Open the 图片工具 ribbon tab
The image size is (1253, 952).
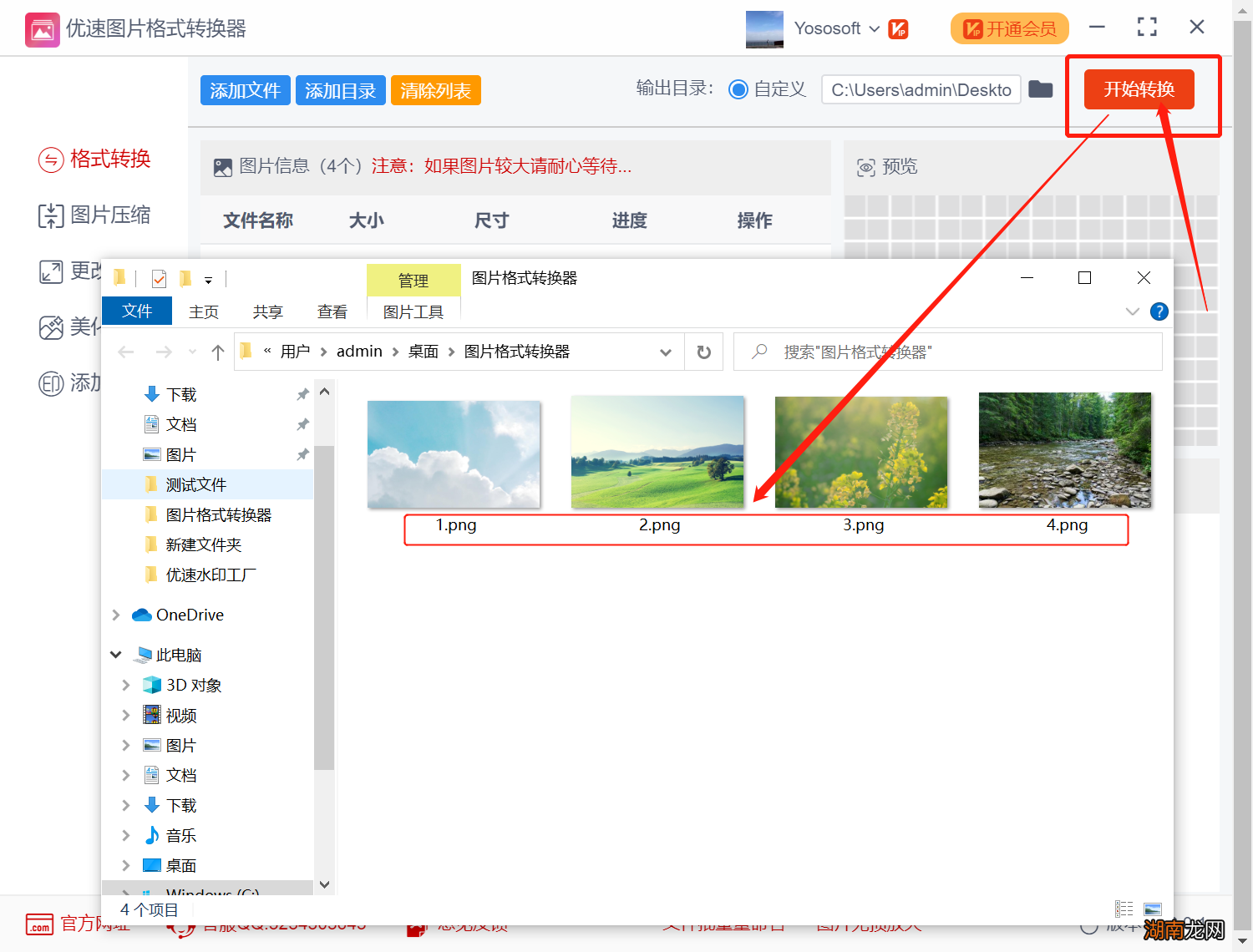[x=413, y=311]
